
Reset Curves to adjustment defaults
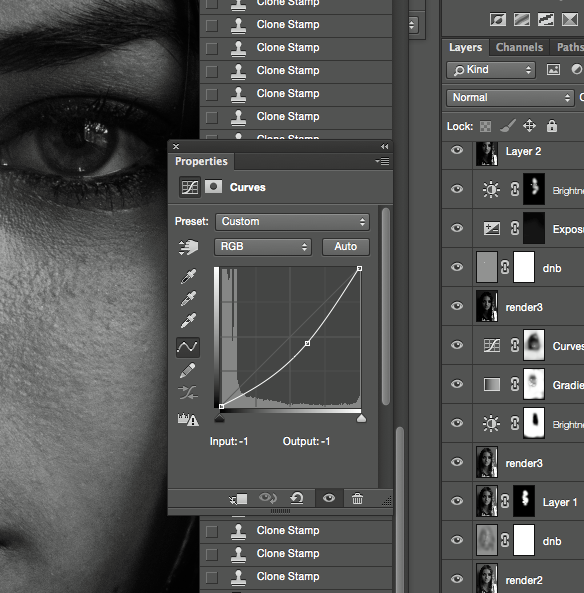[297, 498]
